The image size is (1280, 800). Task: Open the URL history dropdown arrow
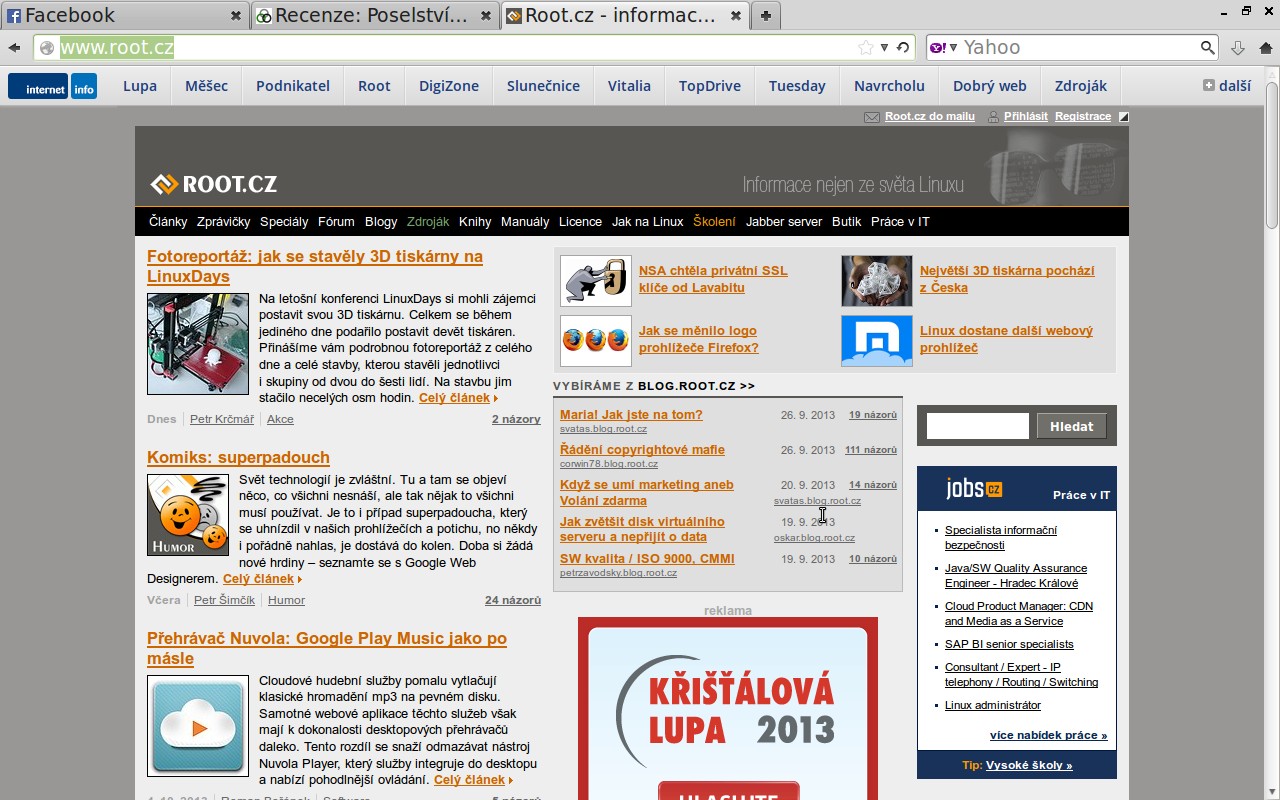click(884, 47)
